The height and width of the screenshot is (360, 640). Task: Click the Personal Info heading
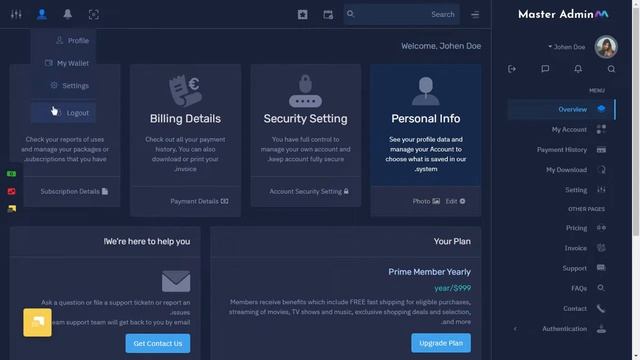[426, 119]
